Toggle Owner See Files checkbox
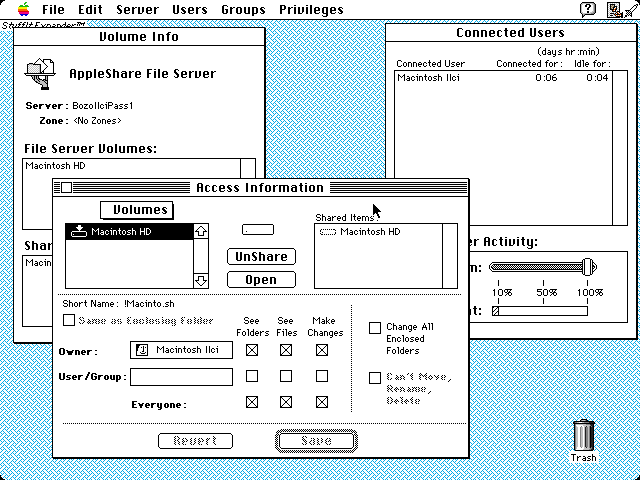This screenshot has width=640, height=480. click(x=286, y=350)
